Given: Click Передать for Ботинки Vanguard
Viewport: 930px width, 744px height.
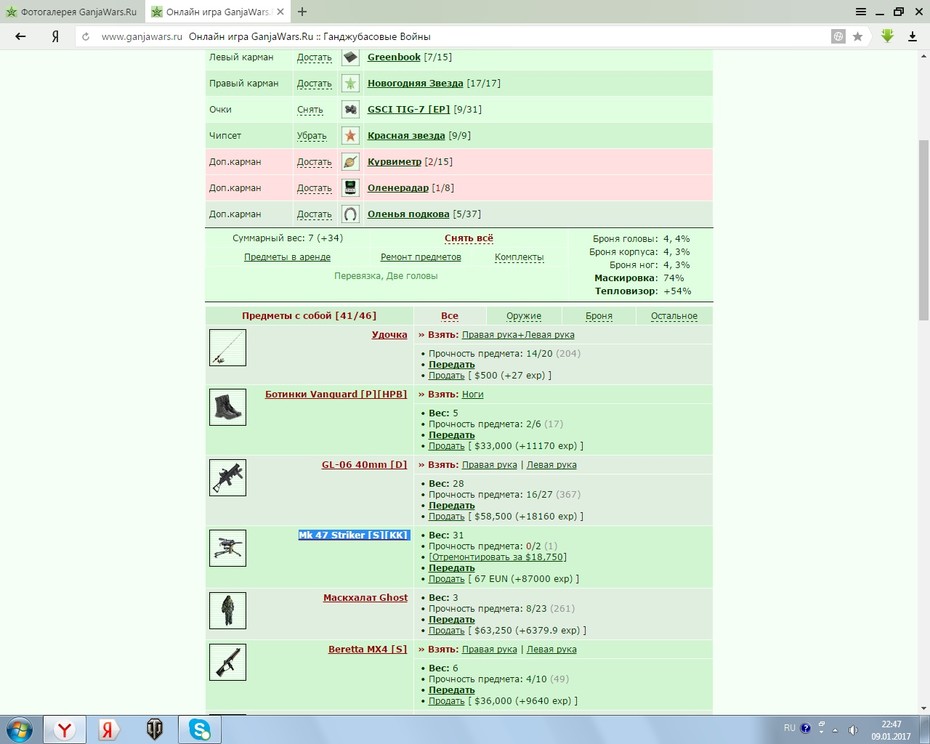Looking at the screenshot, I should pos(451,435).
